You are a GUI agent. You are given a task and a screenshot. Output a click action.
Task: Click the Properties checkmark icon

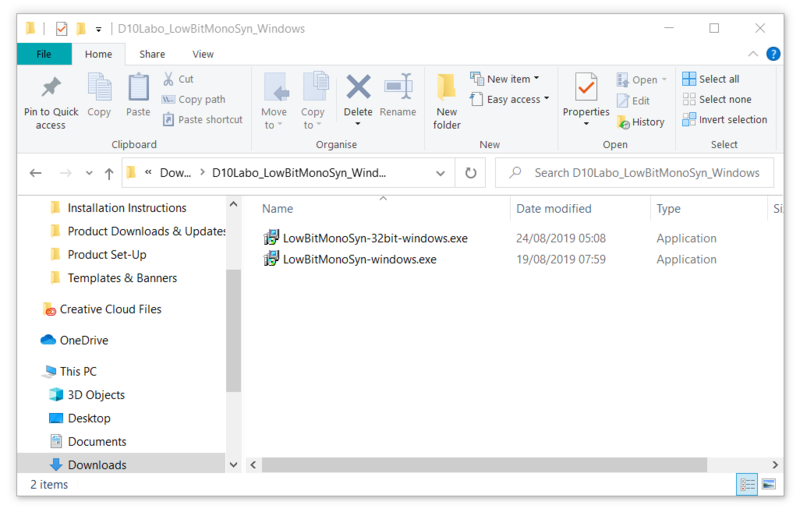coord(586,87)
